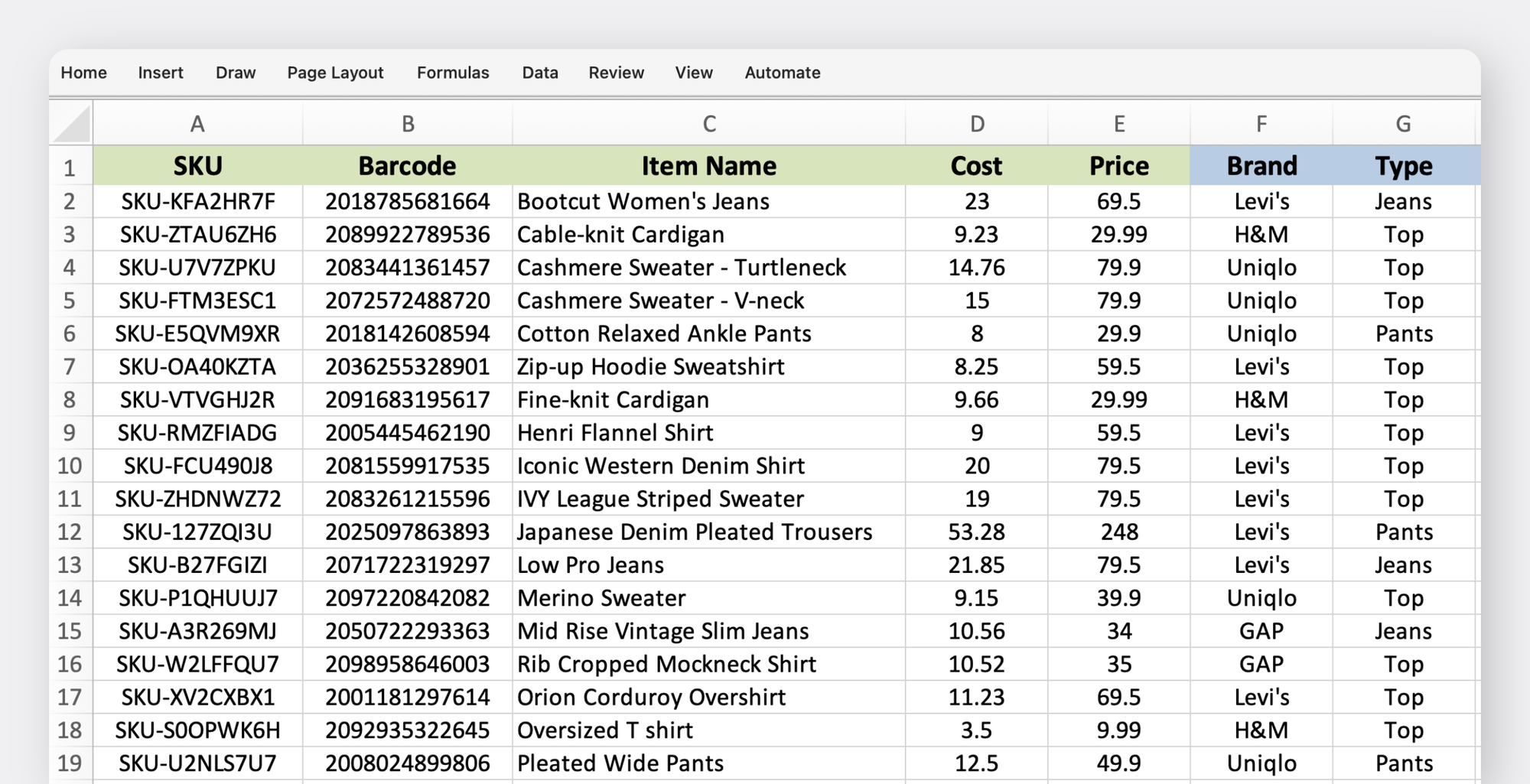The height and width of the screenshot is (784, 1530).
Task: Select the View ribbon tab
Action: click(693, 73)
